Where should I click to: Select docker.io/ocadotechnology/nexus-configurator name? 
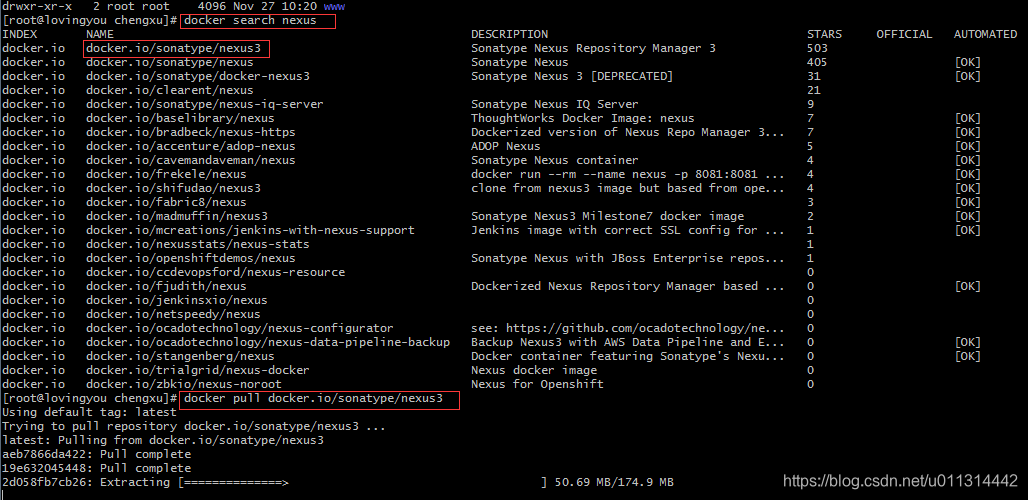point(239,328)
